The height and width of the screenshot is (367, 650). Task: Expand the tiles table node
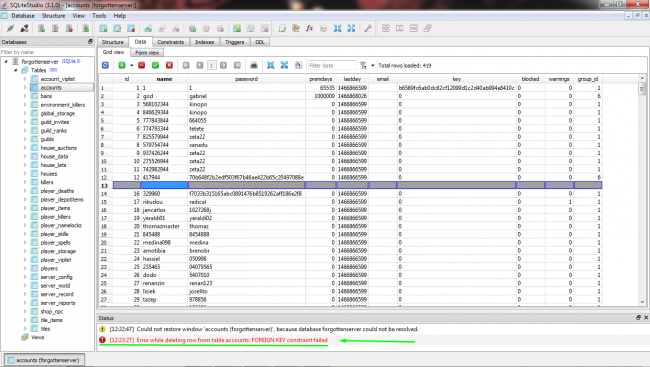[25, 328]
